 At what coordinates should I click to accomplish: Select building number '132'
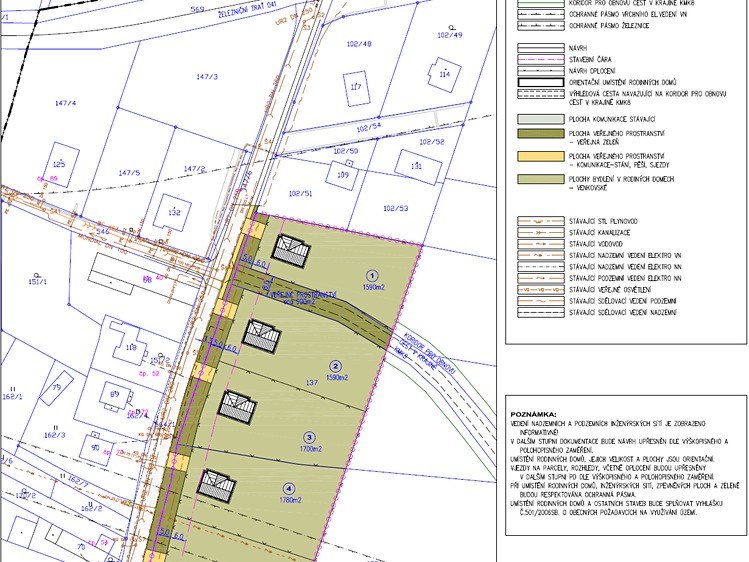[174, 212]
